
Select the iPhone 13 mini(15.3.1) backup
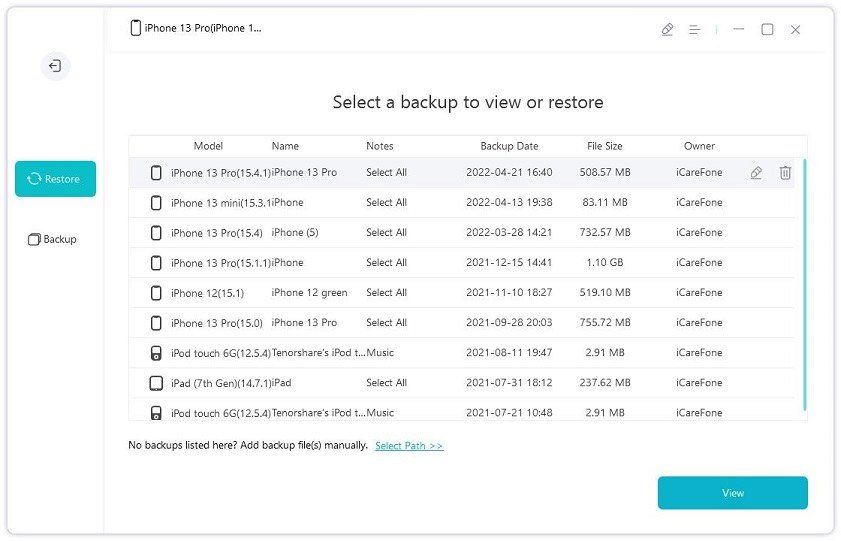(461, 203)
